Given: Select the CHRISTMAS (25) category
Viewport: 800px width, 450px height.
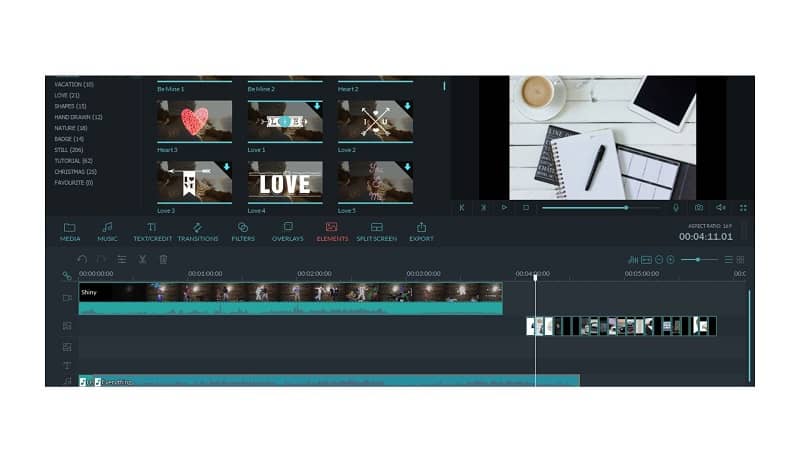Looking at the screenshot, I should pyautogui.click(x=76, y=172).
